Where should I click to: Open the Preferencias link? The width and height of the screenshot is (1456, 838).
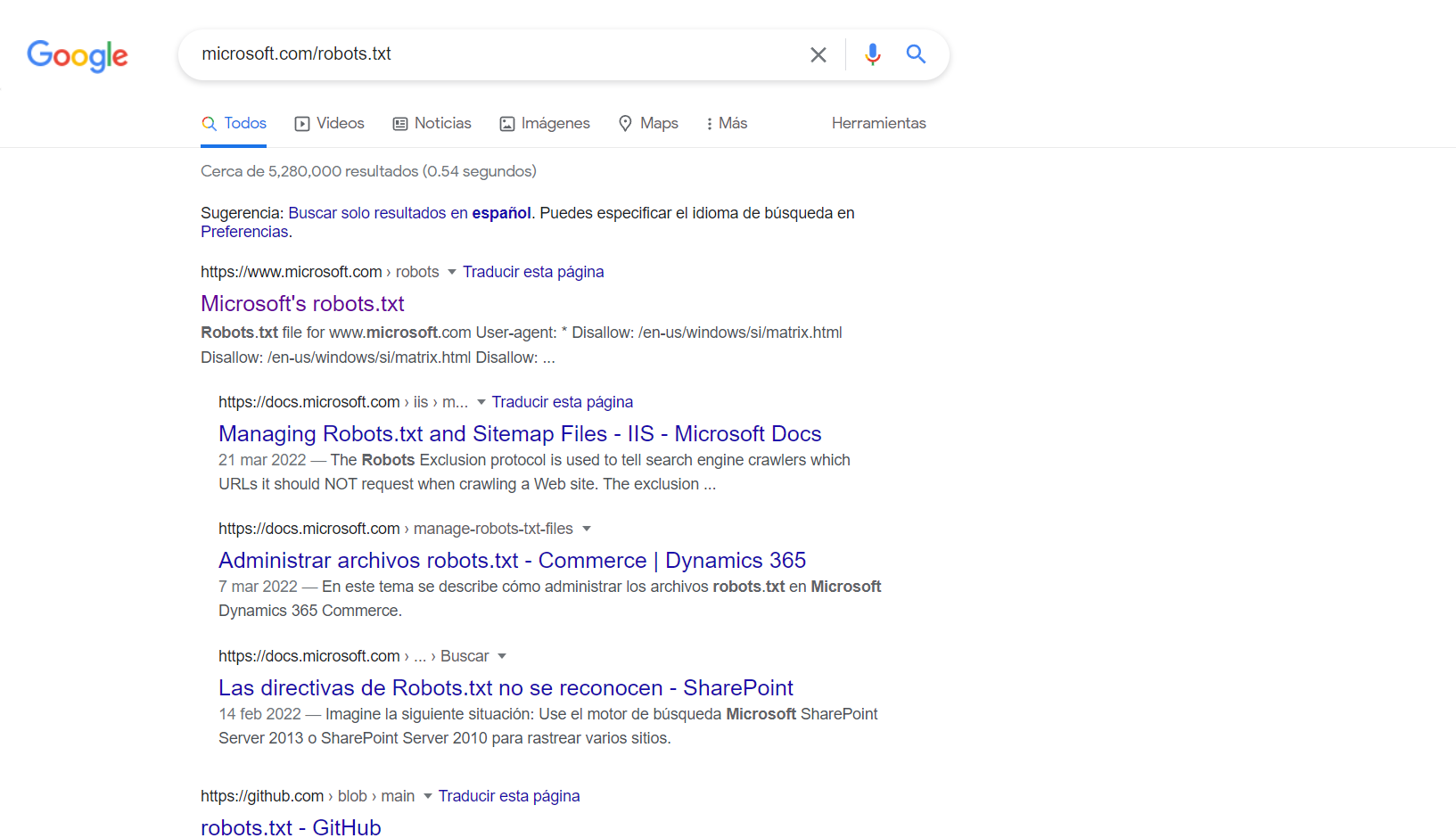pos(244,232)
